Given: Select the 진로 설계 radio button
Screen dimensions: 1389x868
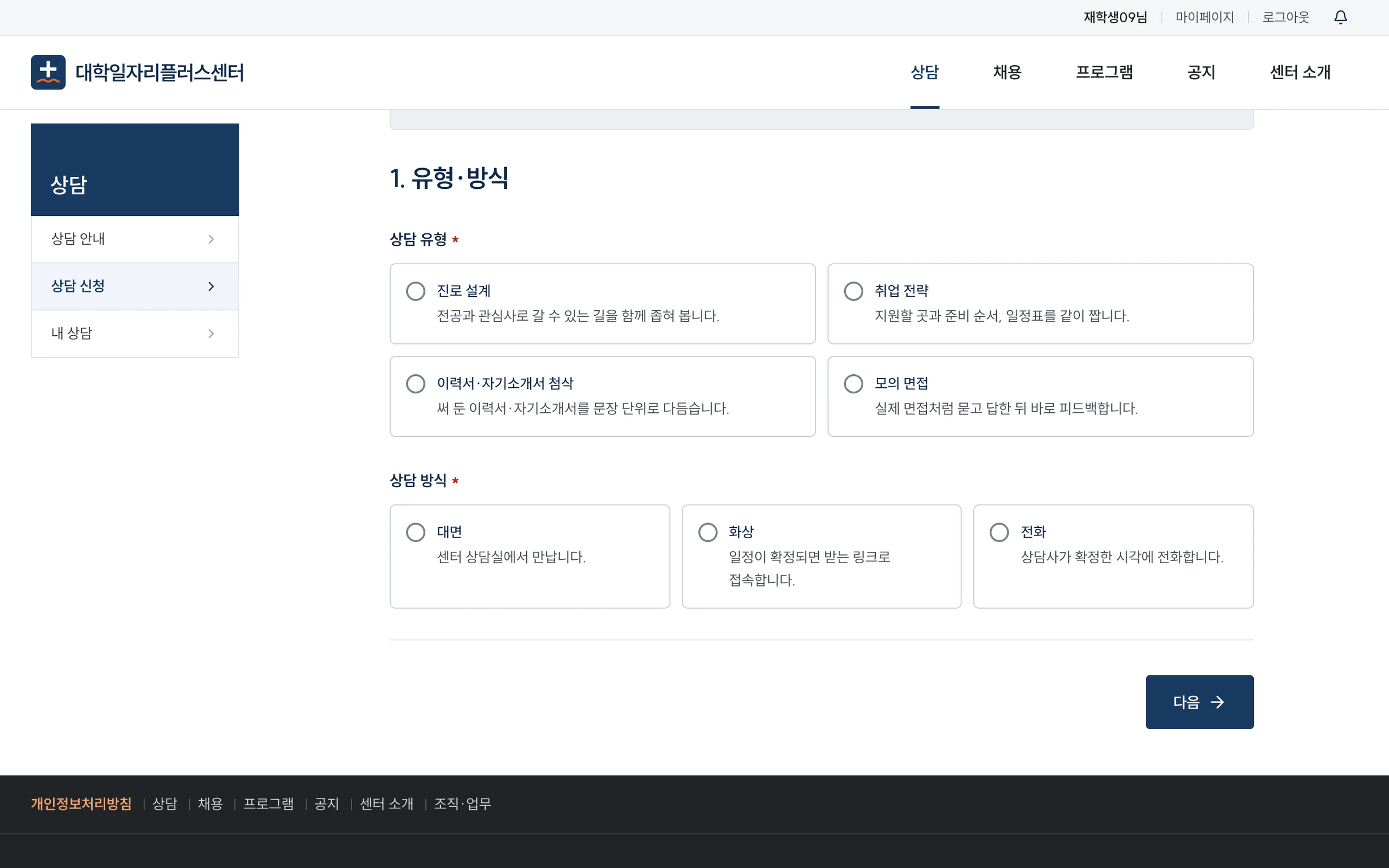Looking at the screenshot, I should [416, 291].
